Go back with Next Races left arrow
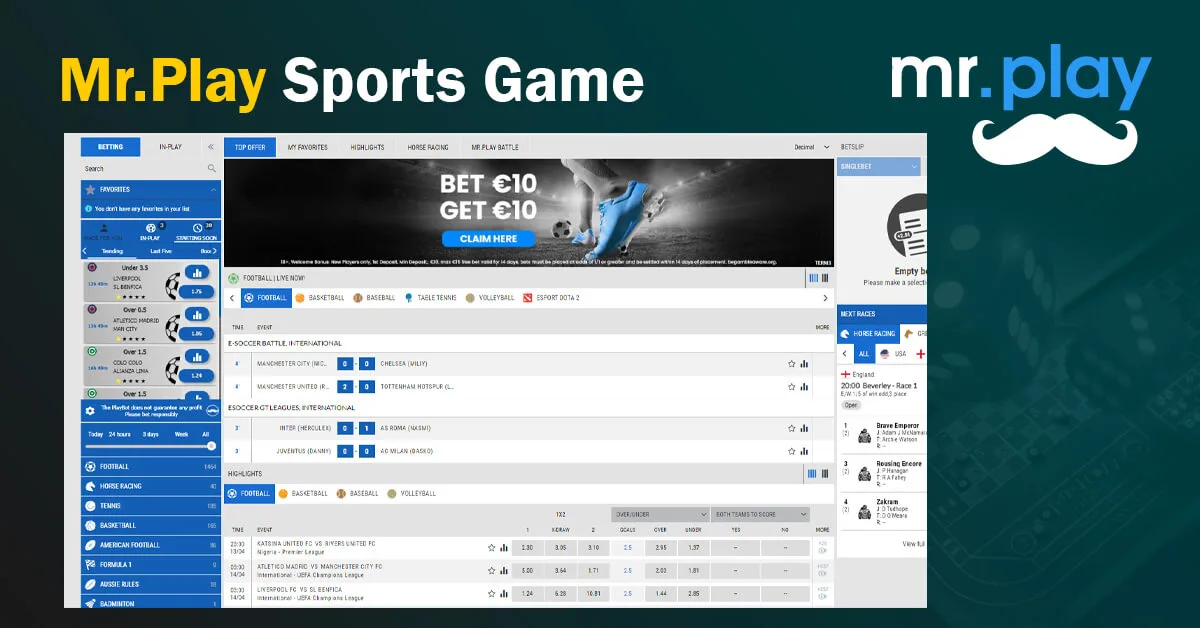 click(x=844, y=354)
